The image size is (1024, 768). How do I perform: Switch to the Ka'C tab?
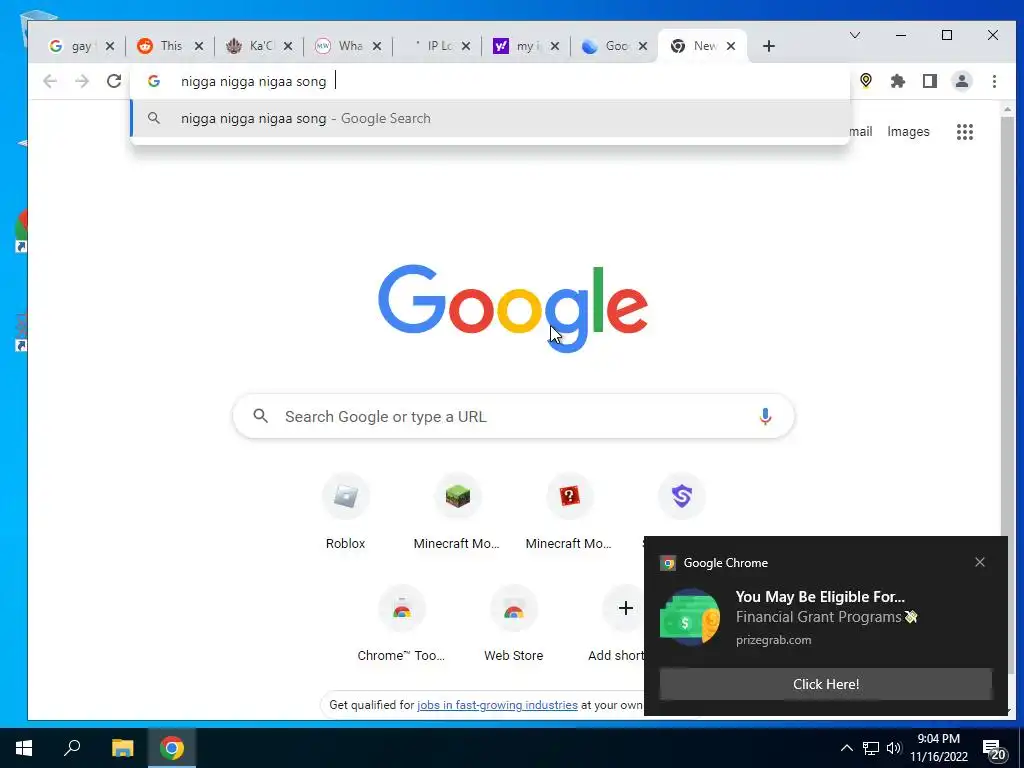251,46
